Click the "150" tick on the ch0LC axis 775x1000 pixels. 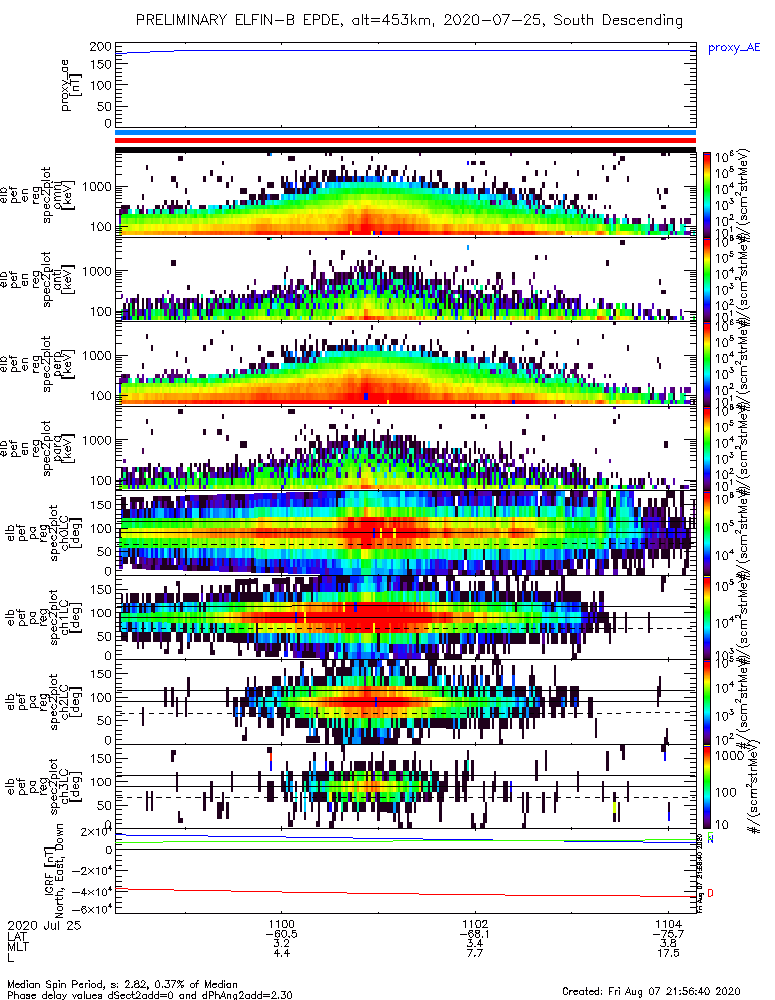point(101,504)
